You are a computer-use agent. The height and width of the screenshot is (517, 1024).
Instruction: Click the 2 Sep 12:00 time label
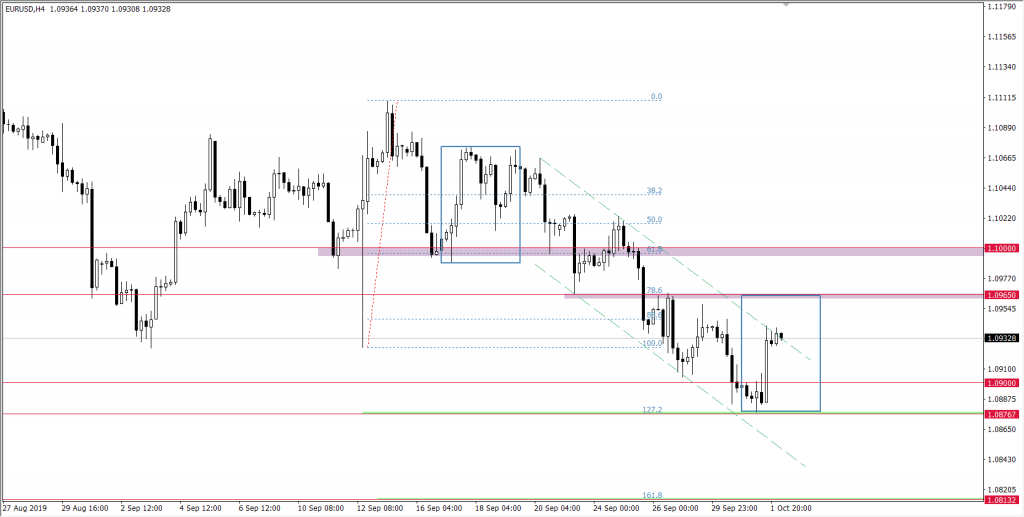(143, 508)
